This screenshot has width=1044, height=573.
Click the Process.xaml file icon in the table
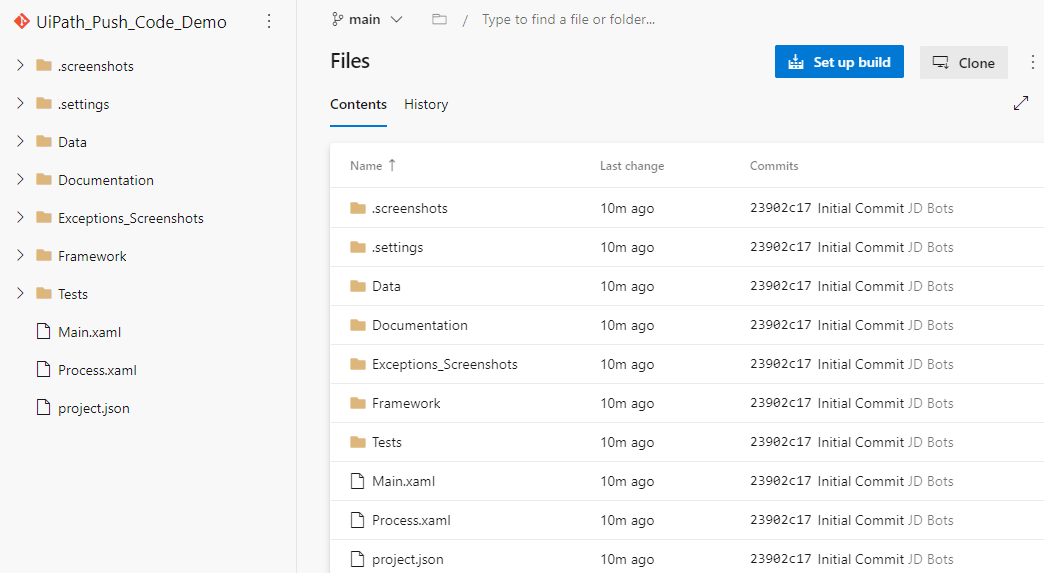(358, 520)
